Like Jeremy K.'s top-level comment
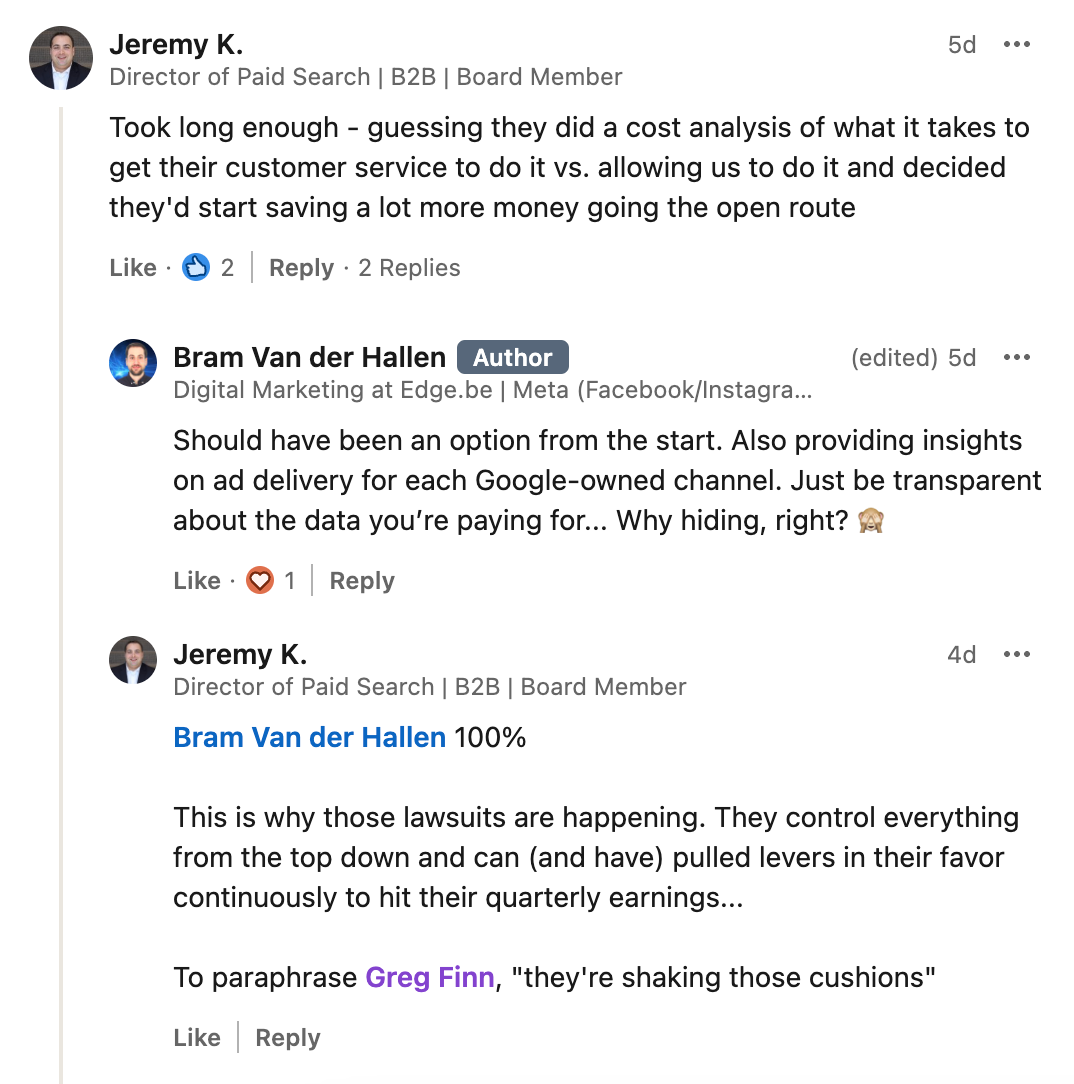Screen dimensions: 1074x1084 click(133, 268)
